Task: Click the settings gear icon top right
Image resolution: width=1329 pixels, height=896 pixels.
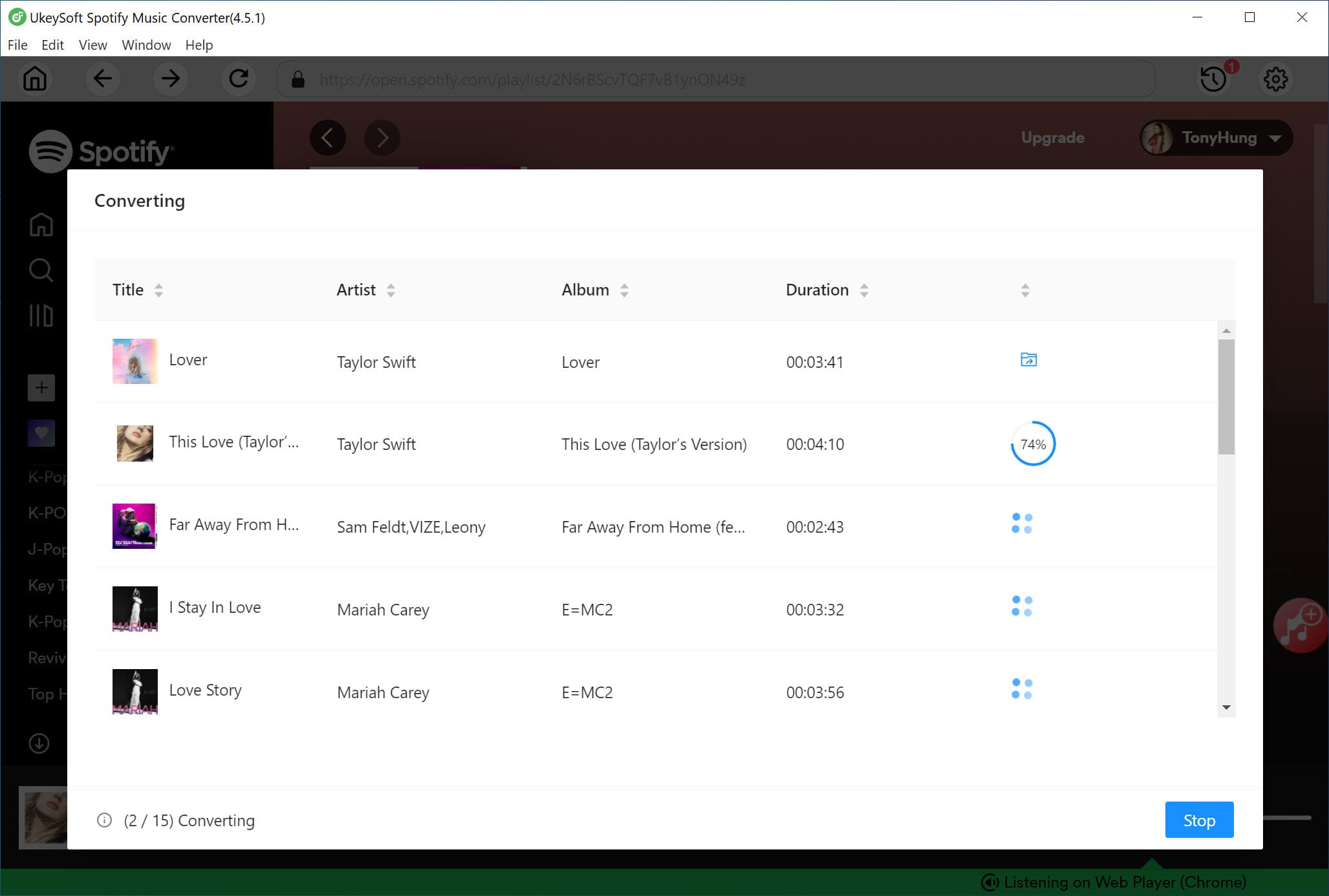Action: pyautogui.click(x=1275, y=79)
